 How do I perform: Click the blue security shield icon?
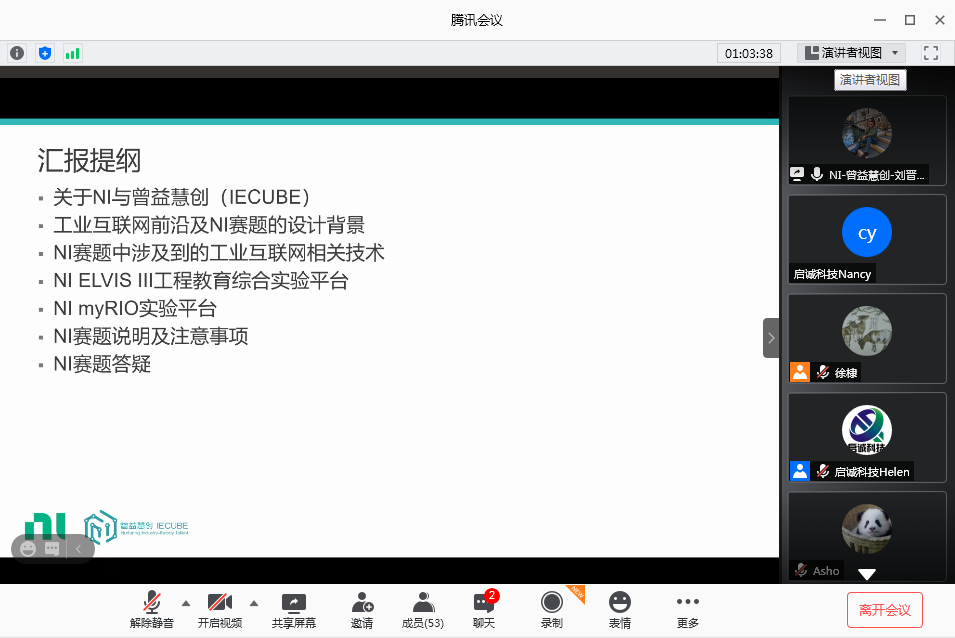click(44, 53)
